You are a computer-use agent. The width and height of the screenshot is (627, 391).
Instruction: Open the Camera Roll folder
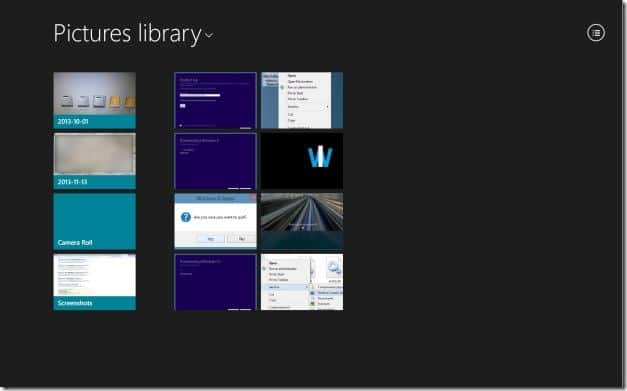click(94, 221)
